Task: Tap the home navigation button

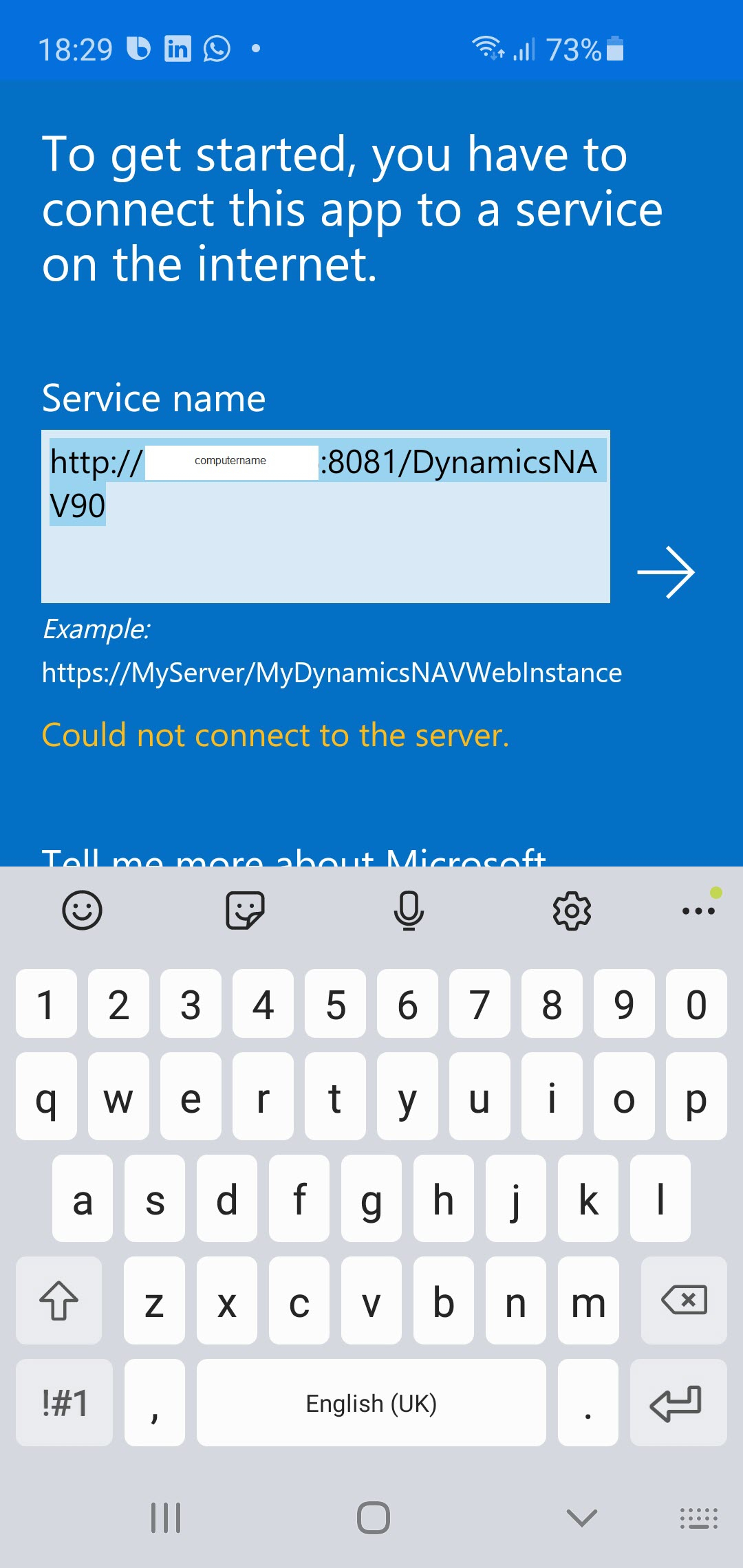Action: [x=374, y=1517]
